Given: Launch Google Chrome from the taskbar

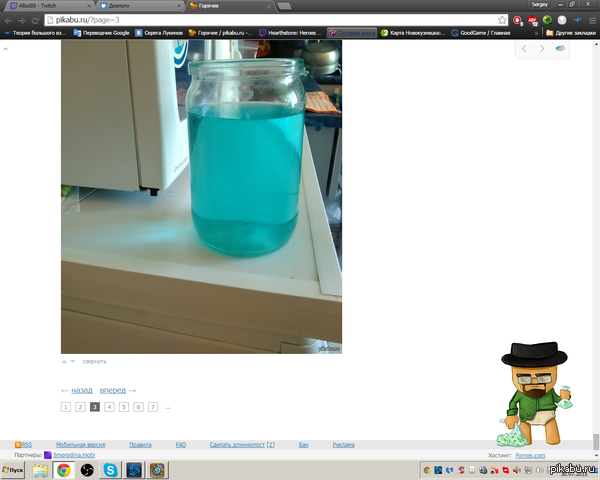Looking at the screenshot, I should [x=63, y=469].
